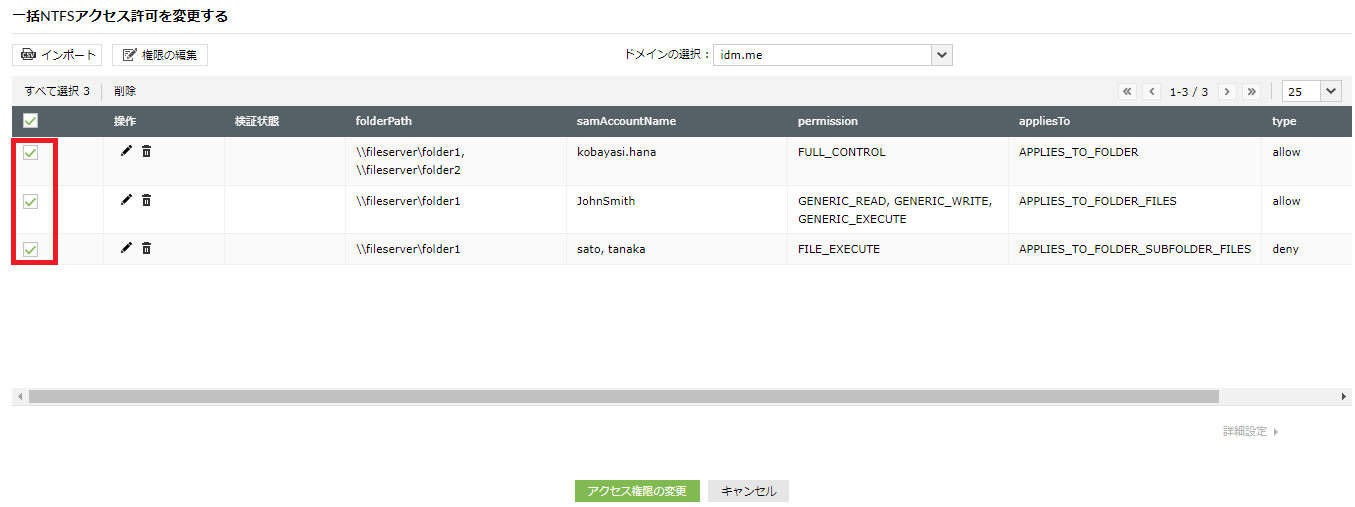Delete the sato, tanaka row with trash icon
This screenshot has width=1355, height=507.
point(146,248)
